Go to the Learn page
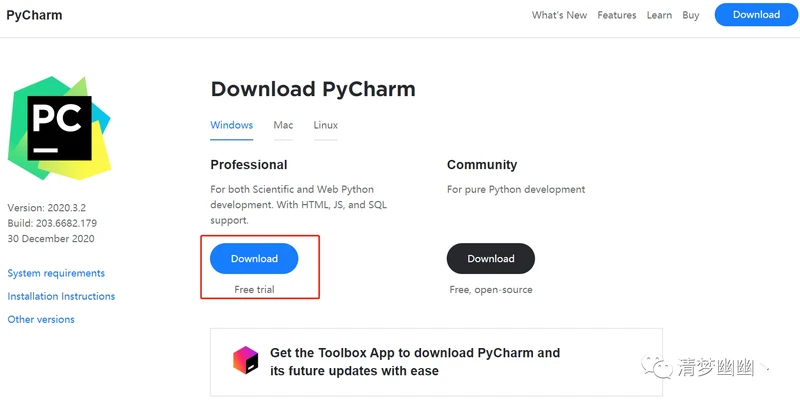 point(659,15)
